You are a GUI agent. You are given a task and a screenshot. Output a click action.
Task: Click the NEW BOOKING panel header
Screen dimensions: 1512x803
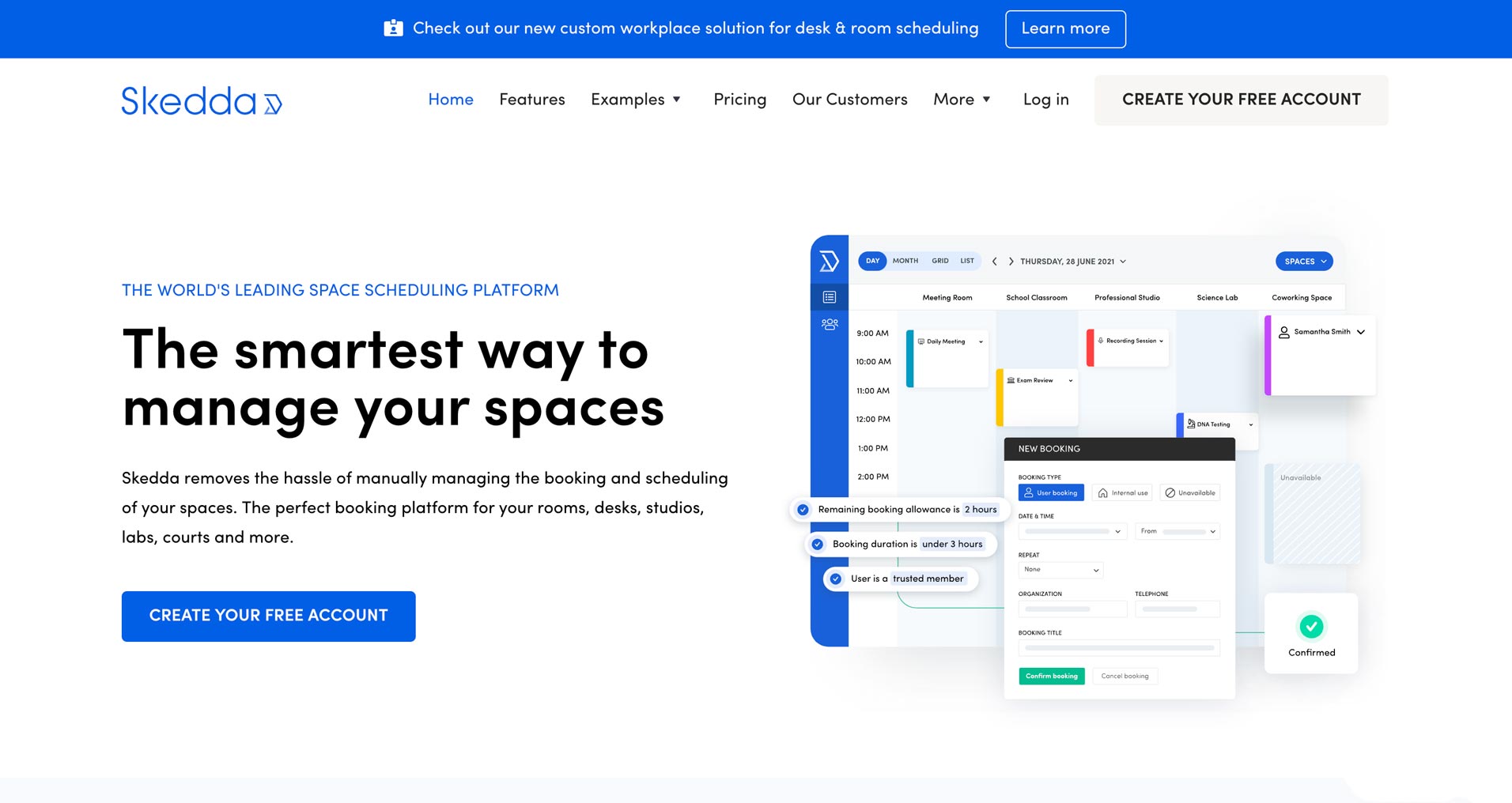[1119, 449]
